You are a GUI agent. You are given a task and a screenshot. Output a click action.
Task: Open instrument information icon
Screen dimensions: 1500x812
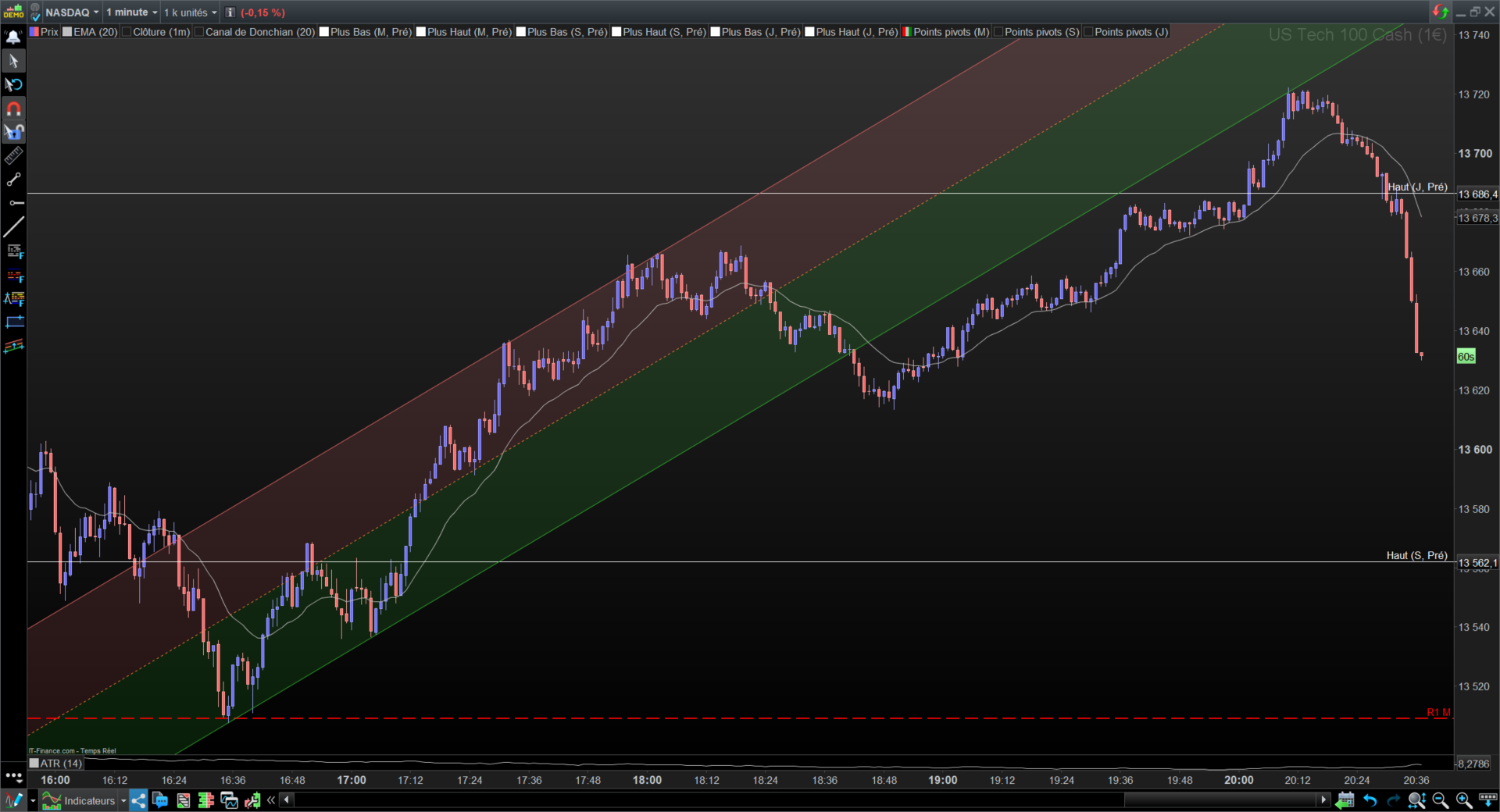(230, 12)
